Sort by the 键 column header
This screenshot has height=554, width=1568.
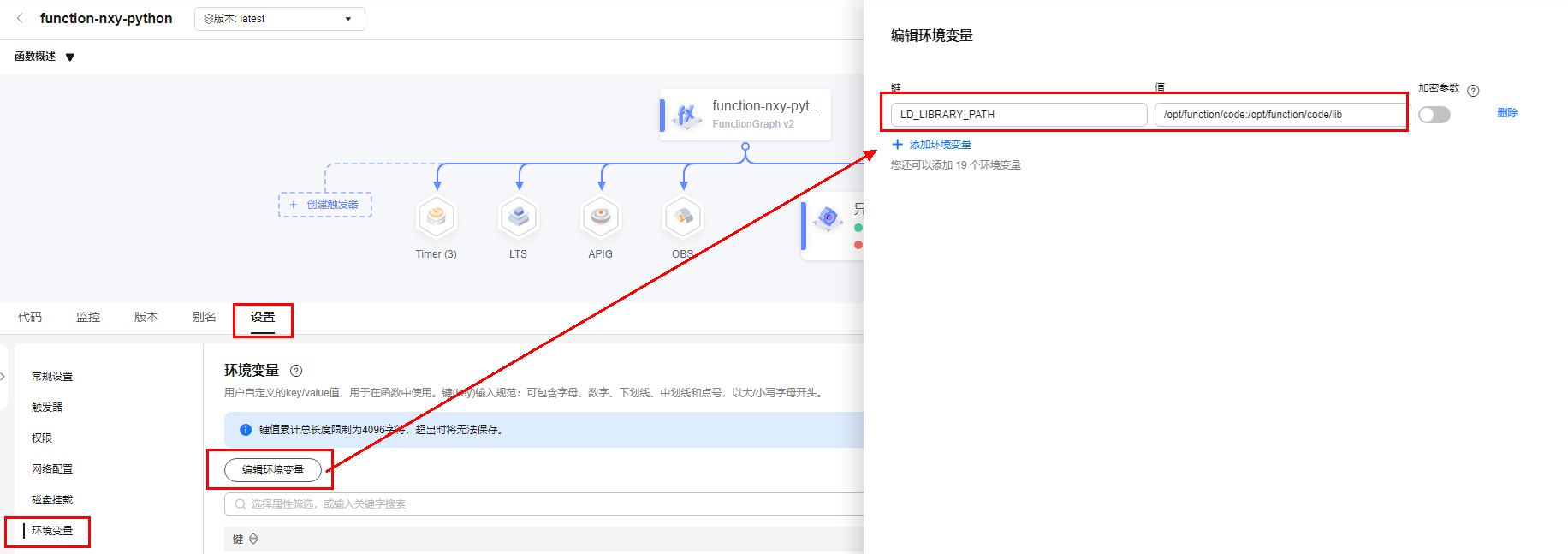tap(253, 539)
